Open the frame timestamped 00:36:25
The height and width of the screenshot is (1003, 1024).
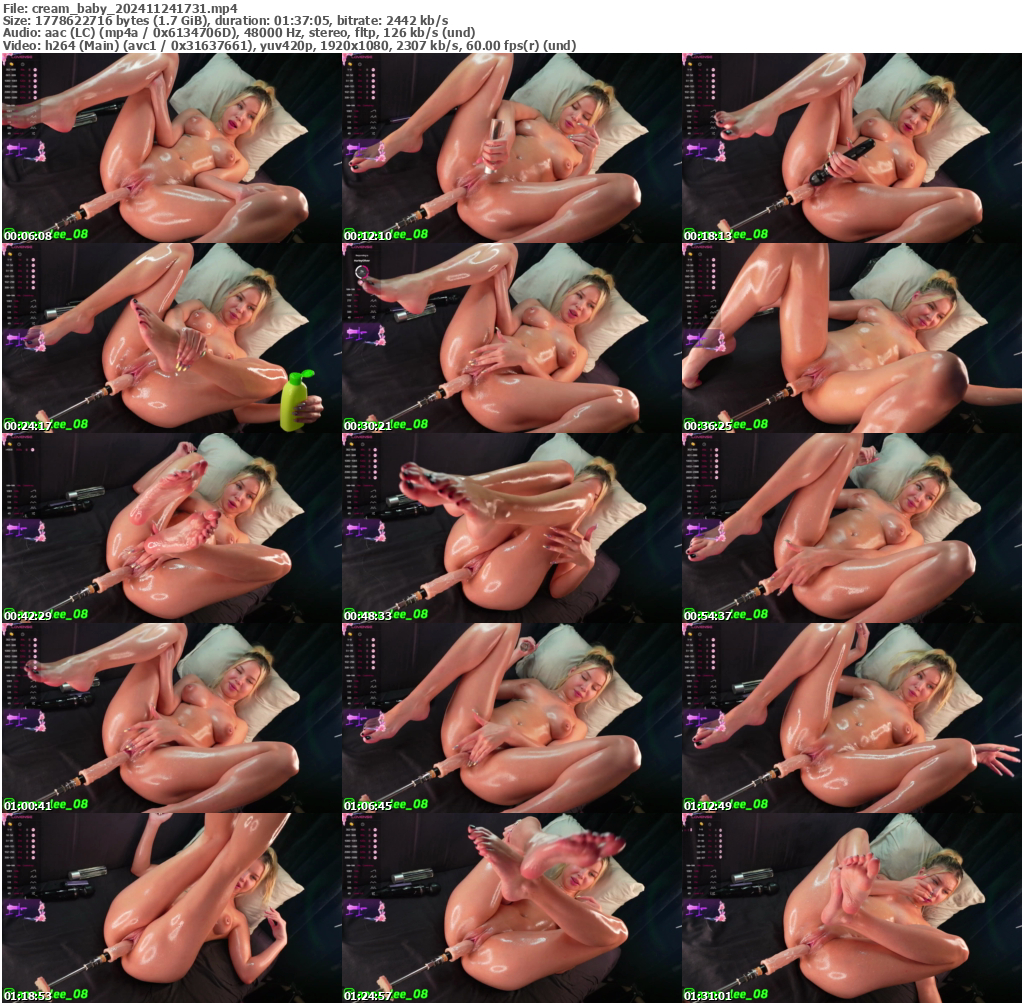pos(851,337)
